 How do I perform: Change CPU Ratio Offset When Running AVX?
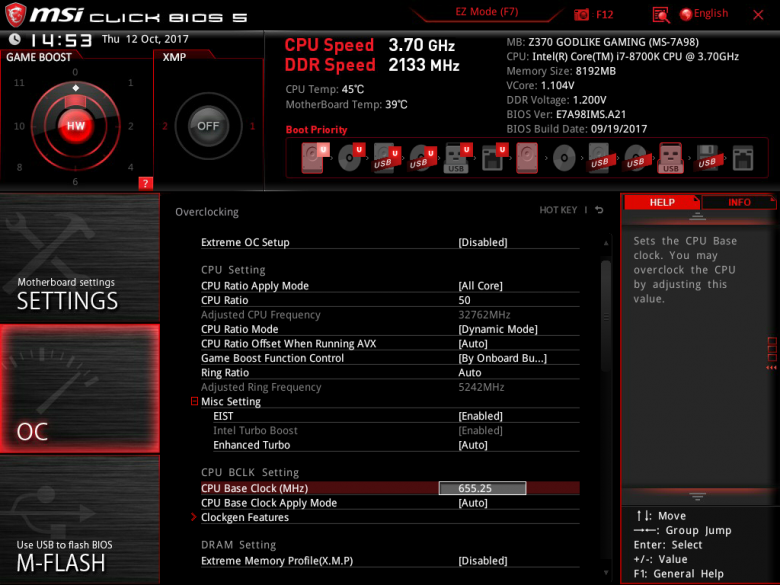[x=390, y=343]
